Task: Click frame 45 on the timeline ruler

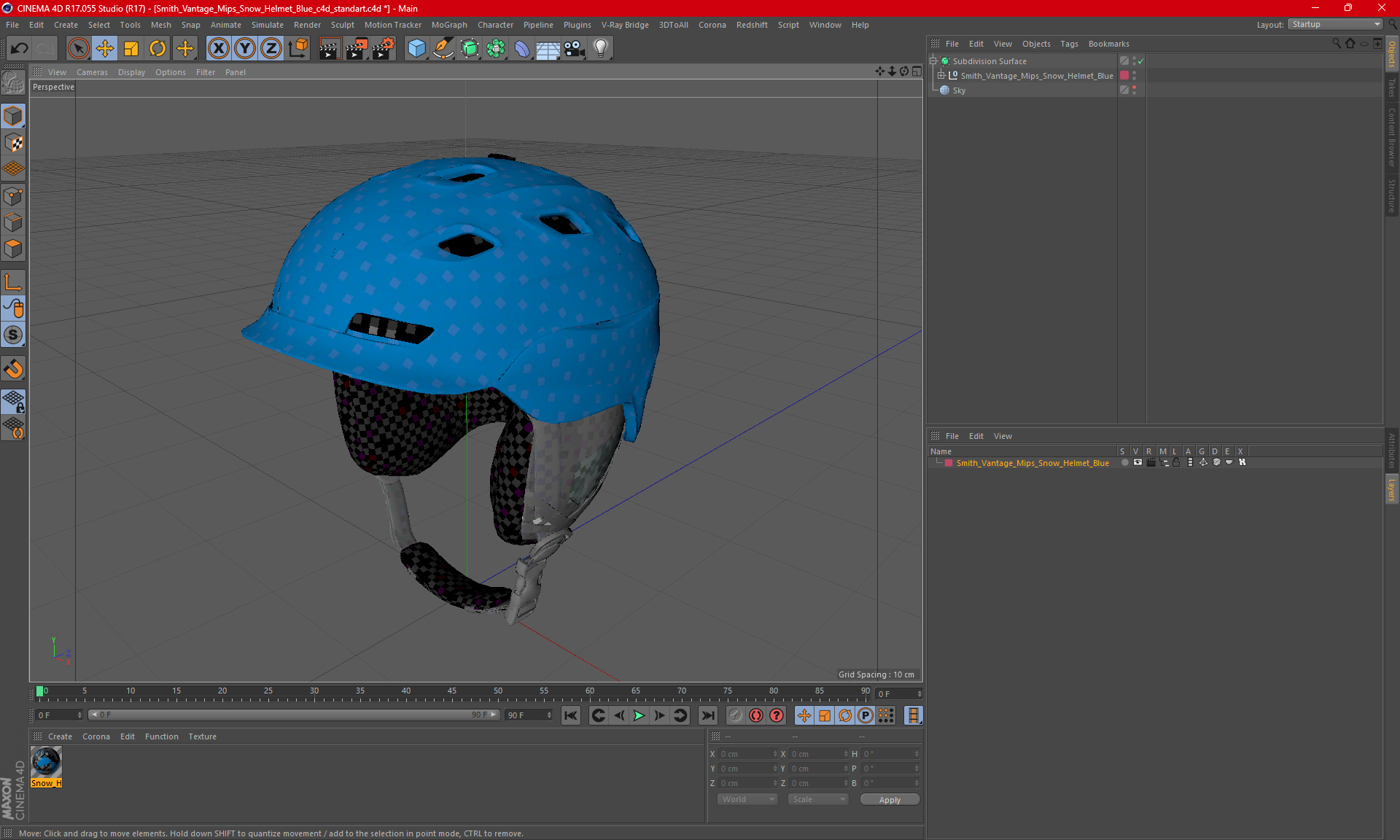Action: [451, 691]
